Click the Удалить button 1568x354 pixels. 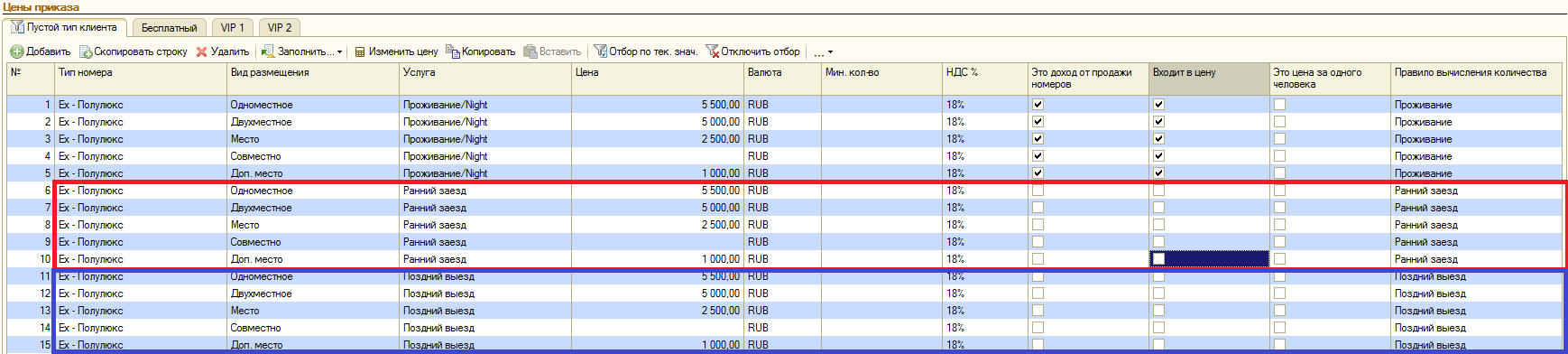[x=223, y=52]
